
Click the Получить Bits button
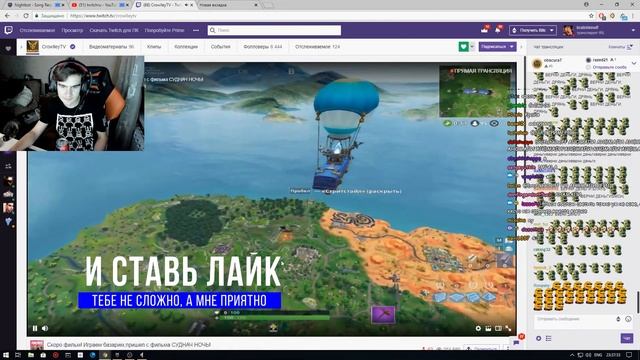(x=533, y=30)
